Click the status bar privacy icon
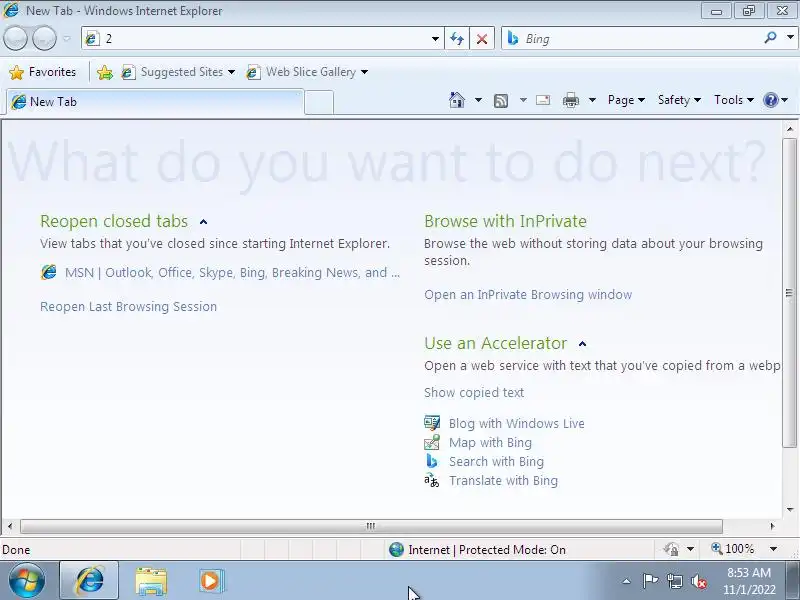This screenshot has height=600, width=800. [x=671, y=549]
